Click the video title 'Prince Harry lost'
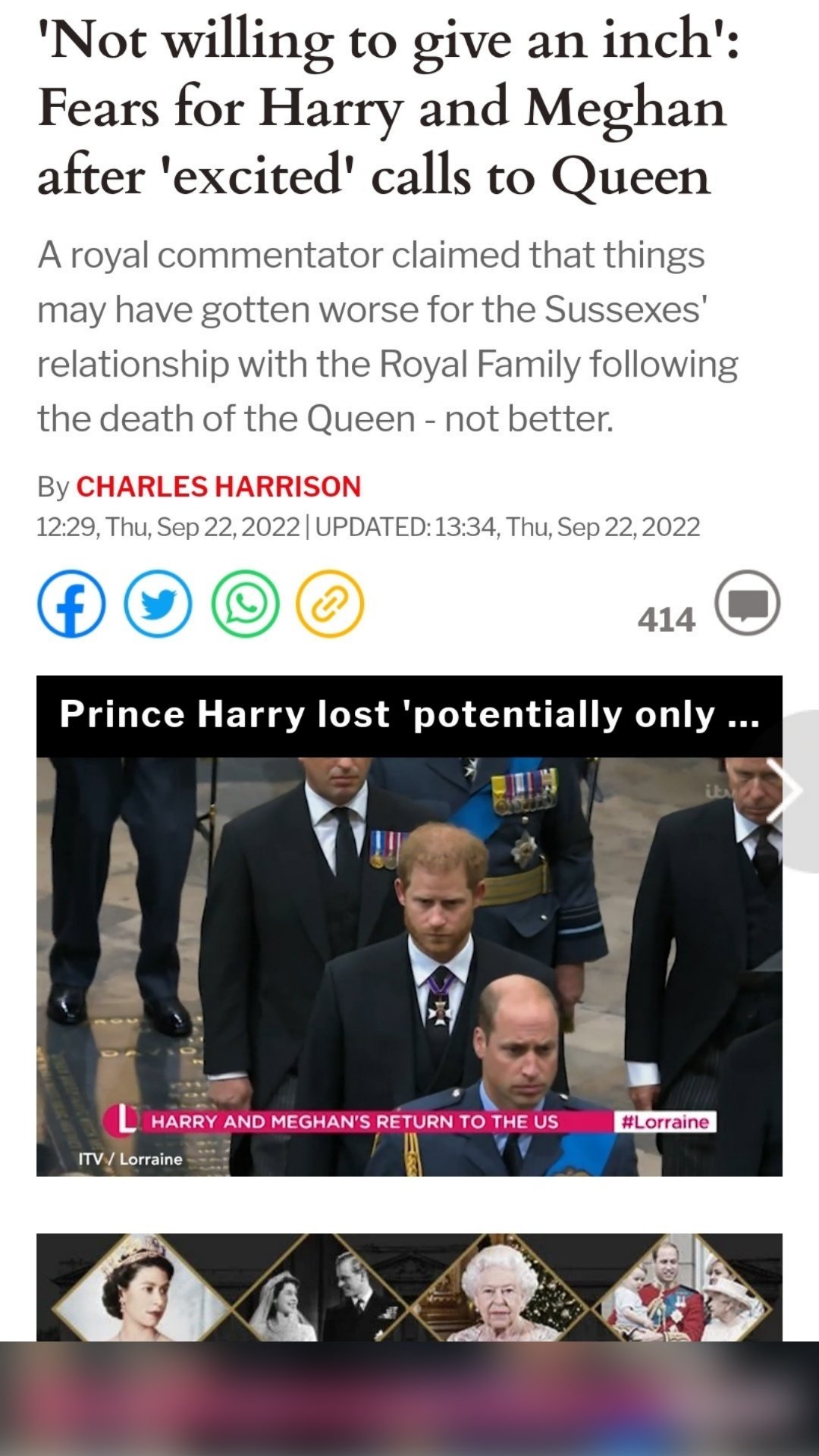The height and width of the screenshot is (1456, 819). coord(409,714)
